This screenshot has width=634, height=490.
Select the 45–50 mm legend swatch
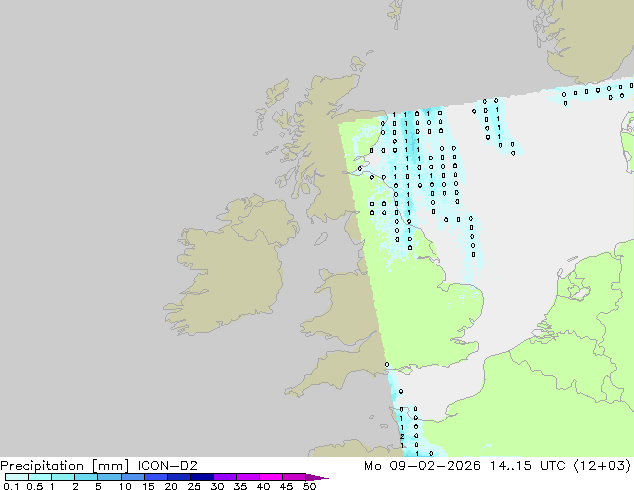click(294, 477)
